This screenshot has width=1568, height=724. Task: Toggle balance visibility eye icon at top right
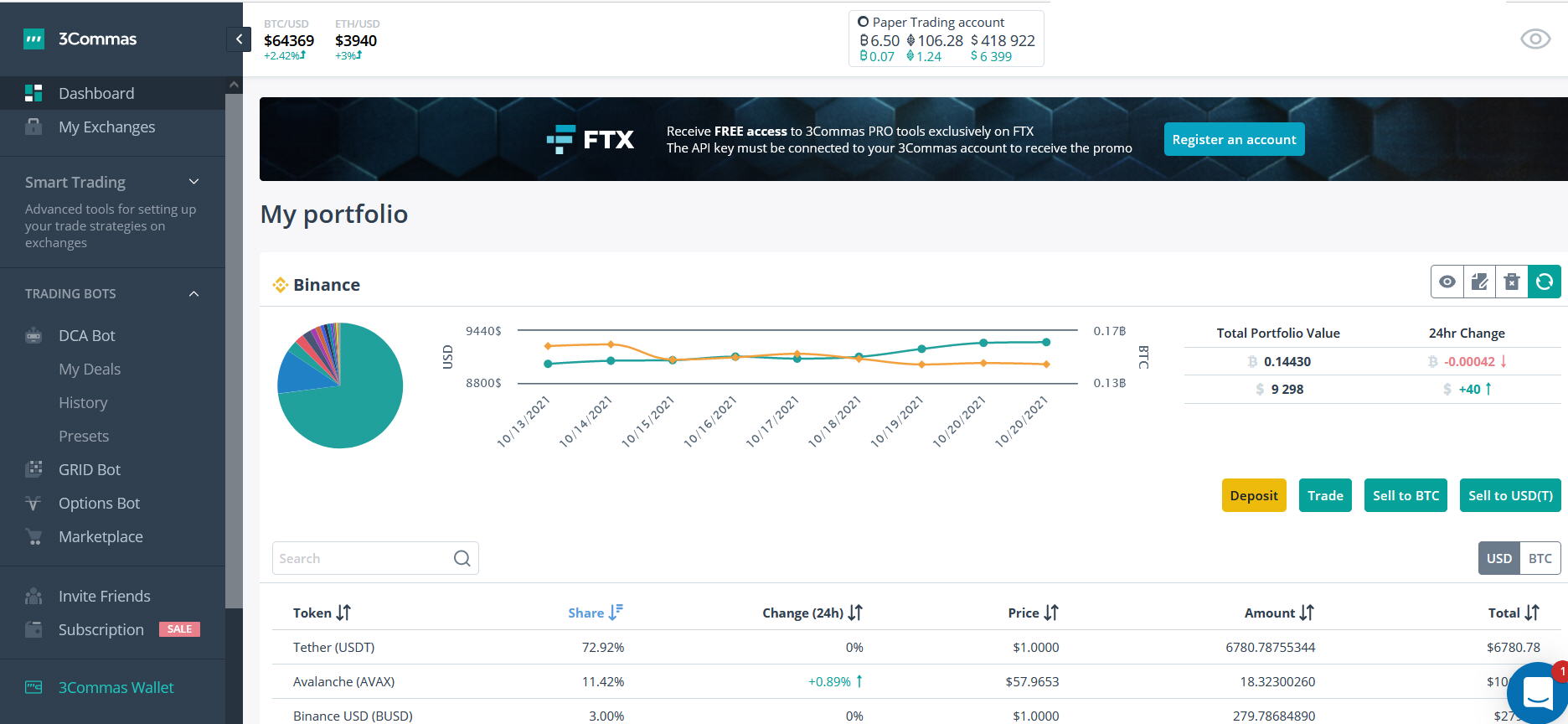pyautogui.click(x=1535, y=39)
